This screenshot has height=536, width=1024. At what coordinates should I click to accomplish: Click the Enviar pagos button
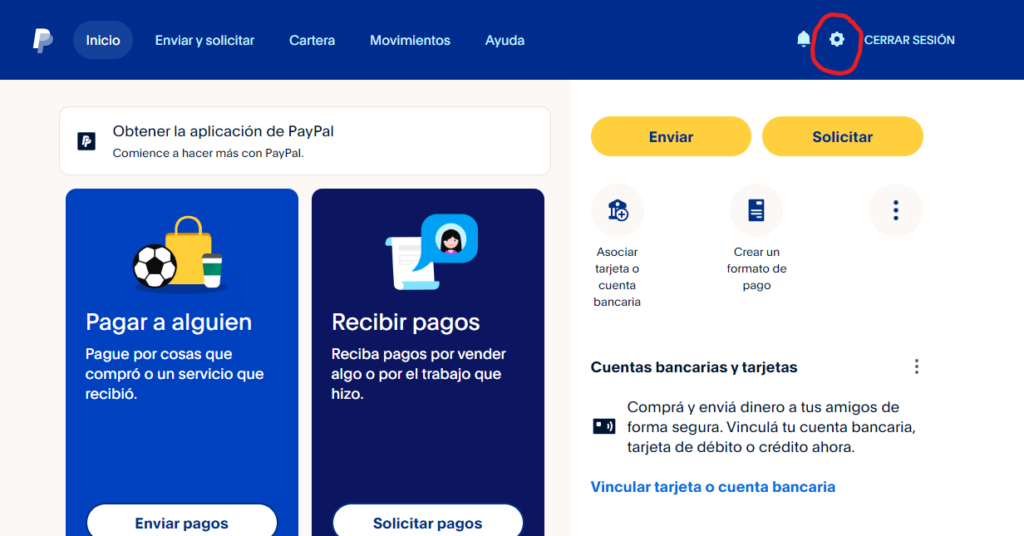pyautogui.click(x=182, y=522)
